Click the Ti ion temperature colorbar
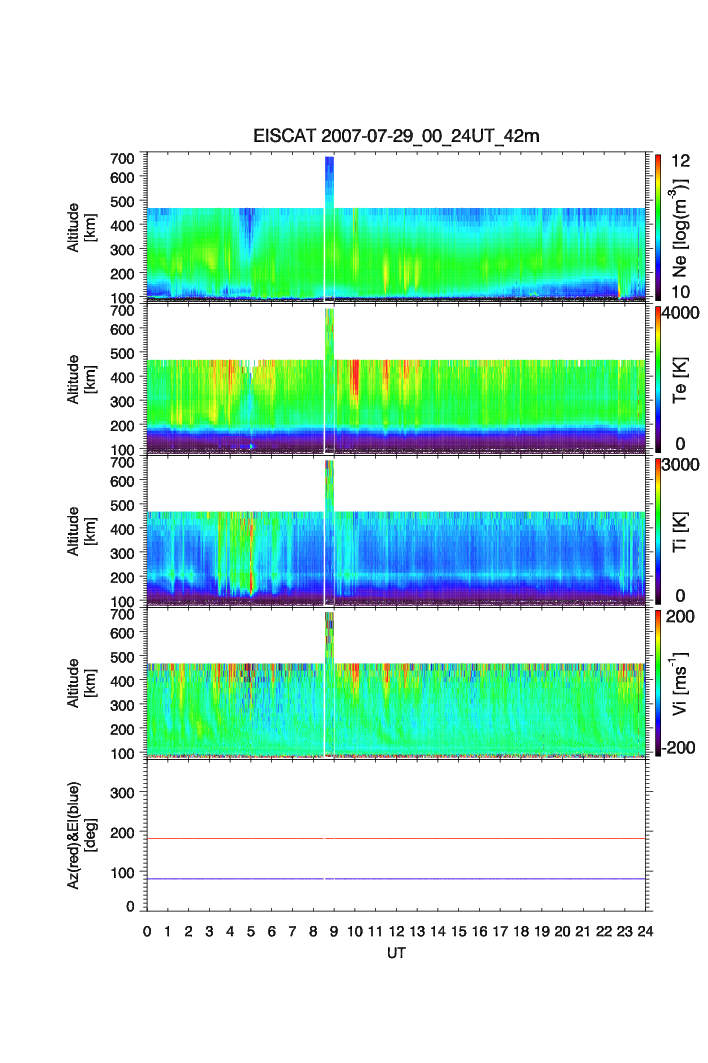Screen dimensions: 708x1063 tap(658, 531)
